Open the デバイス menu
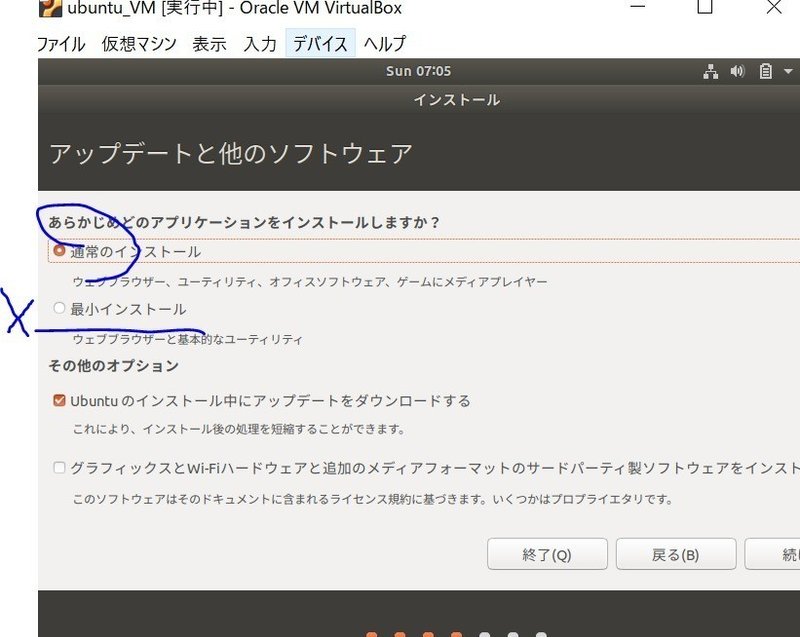The image size is (800, 637). (x=320, y=43)
